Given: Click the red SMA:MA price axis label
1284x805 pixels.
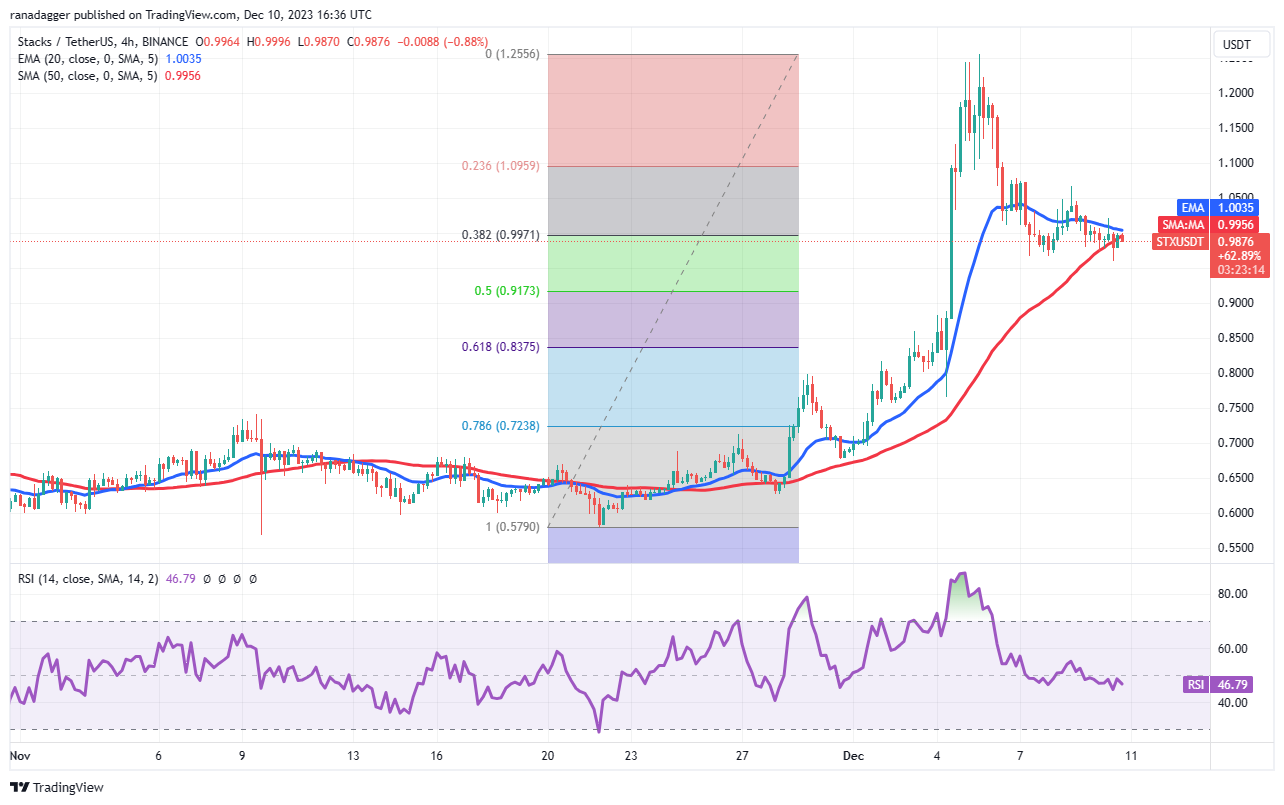Looking at the screenshot, I should coord(1180,224).
